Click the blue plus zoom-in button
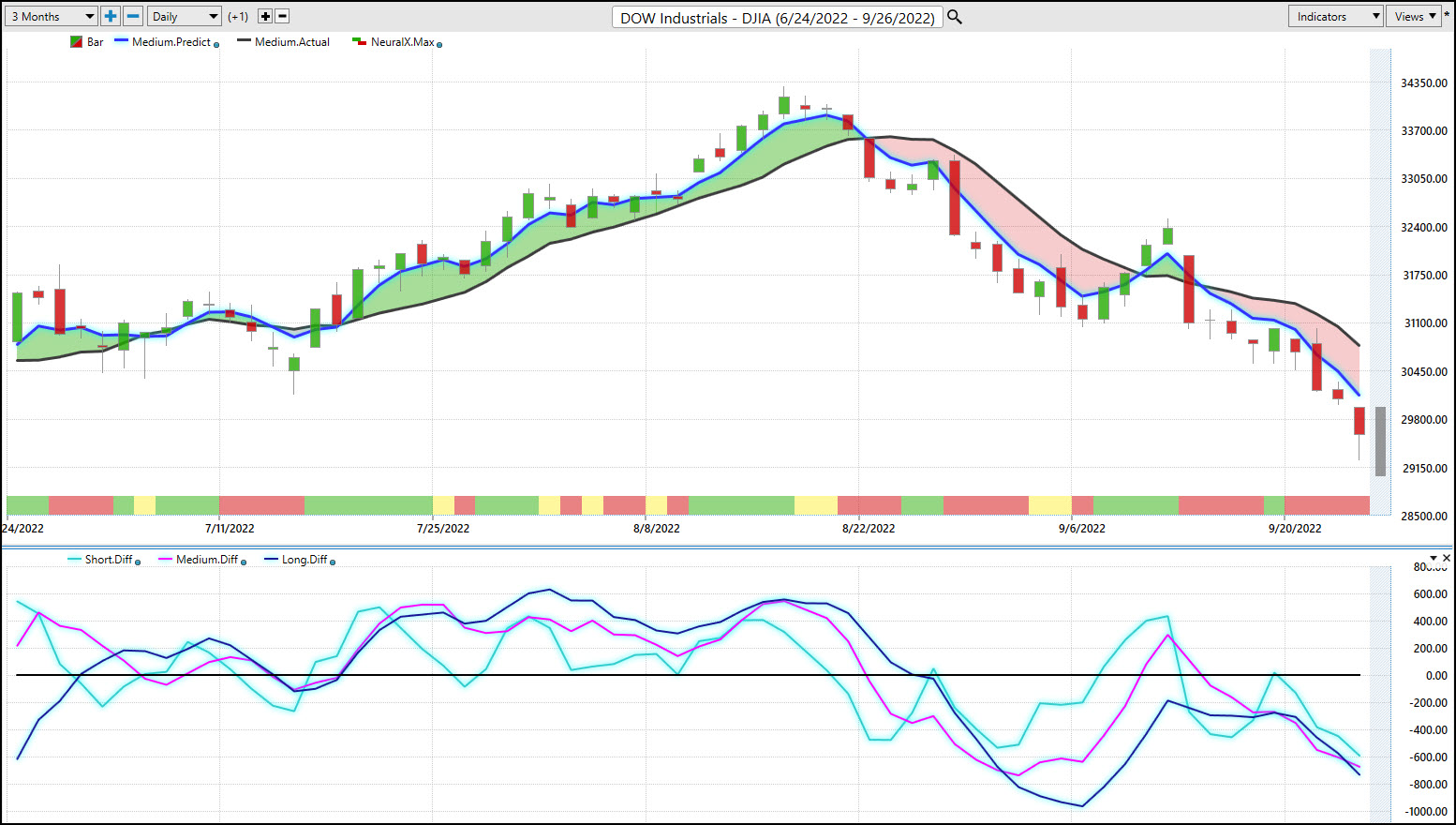 pyautogui.click(x=111, y=16)
